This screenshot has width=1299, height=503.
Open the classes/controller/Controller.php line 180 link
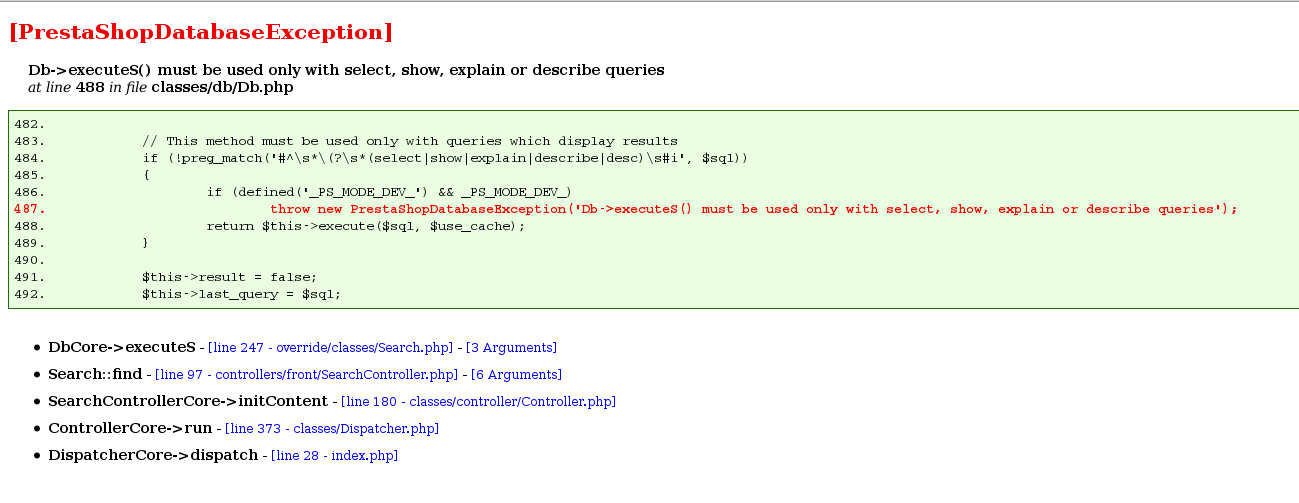click(x=478, y=402)
